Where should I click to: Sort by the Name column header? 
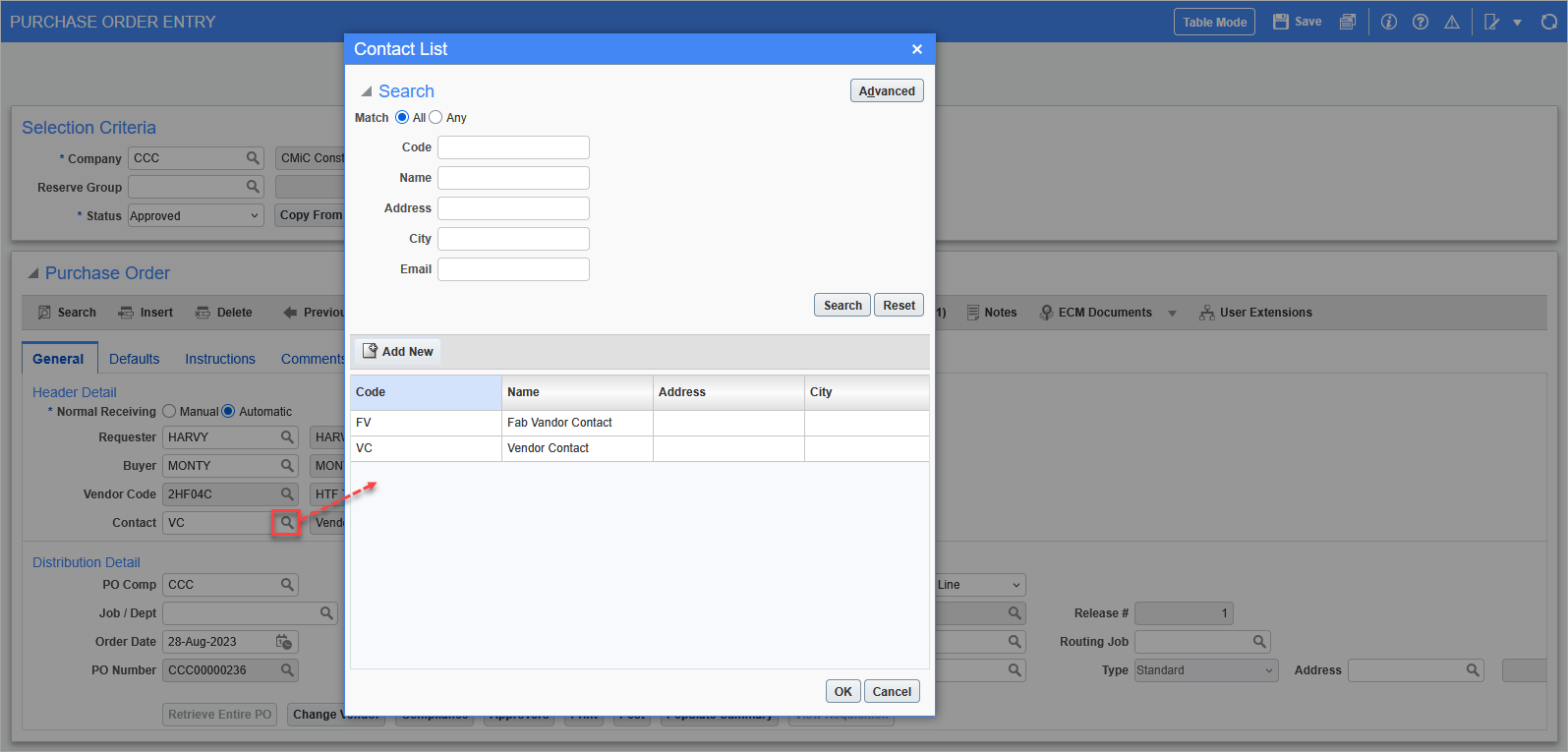coord(577,392)
